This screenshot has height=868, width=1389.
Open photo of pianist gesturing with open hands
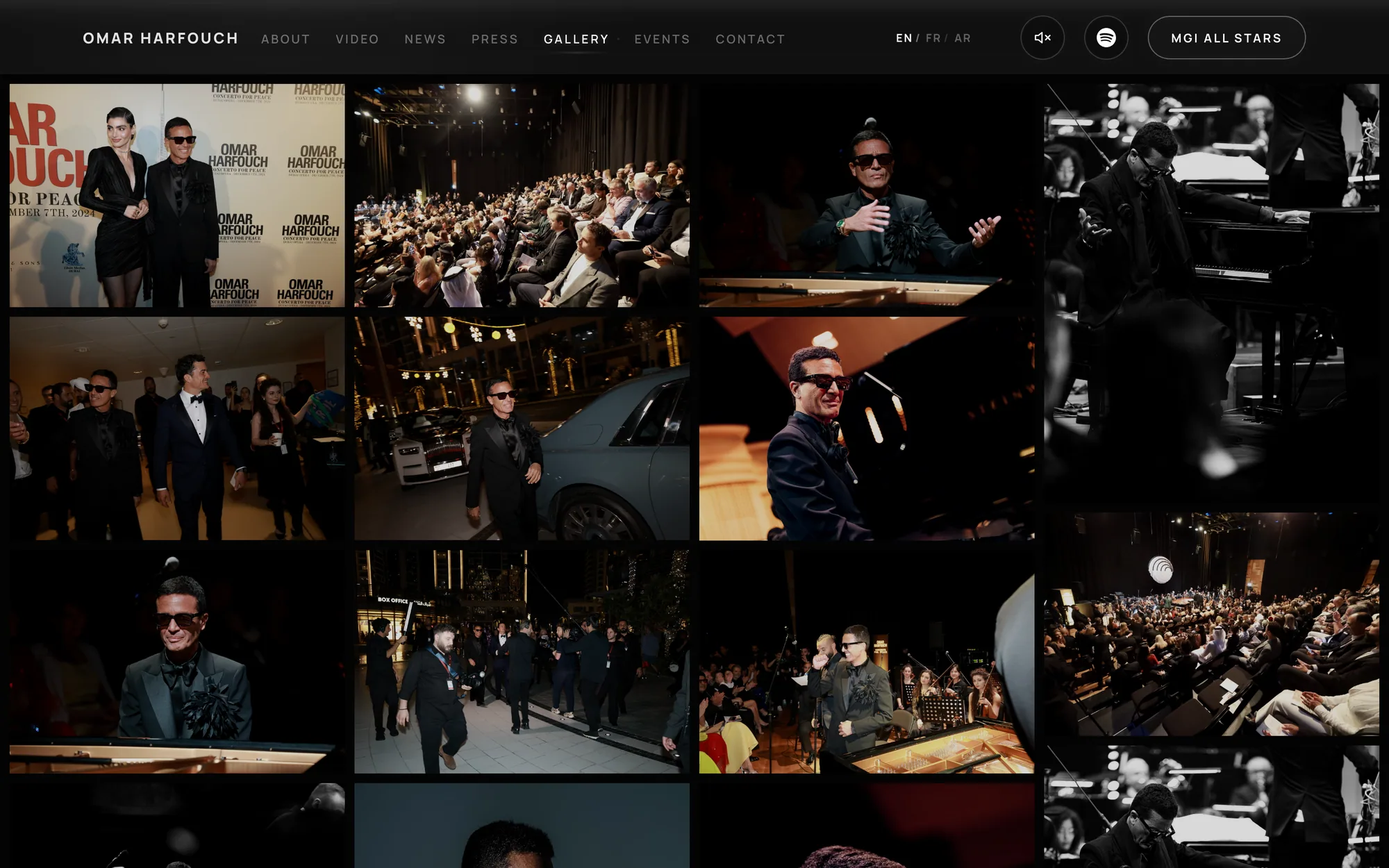click(867, 195)
